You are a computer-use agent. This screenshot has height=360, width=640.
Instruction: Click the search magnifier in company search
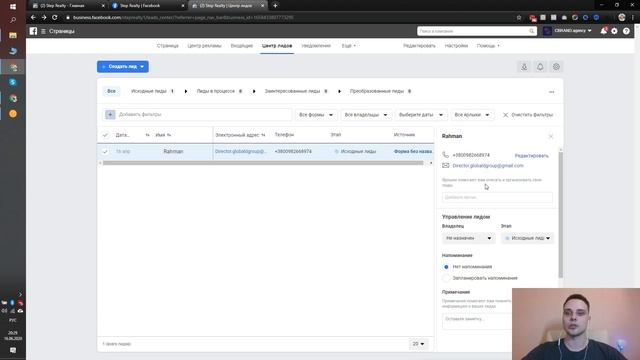pos(531,31)
